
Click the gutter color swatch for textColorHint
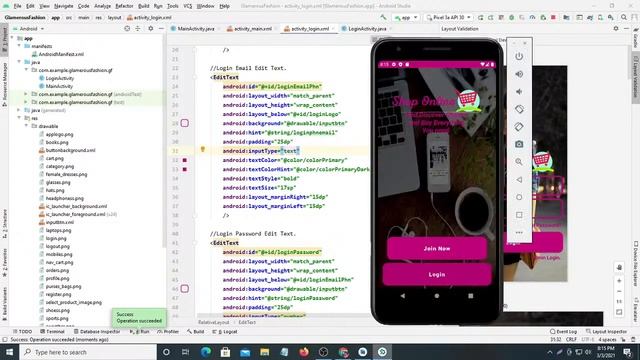184,169
